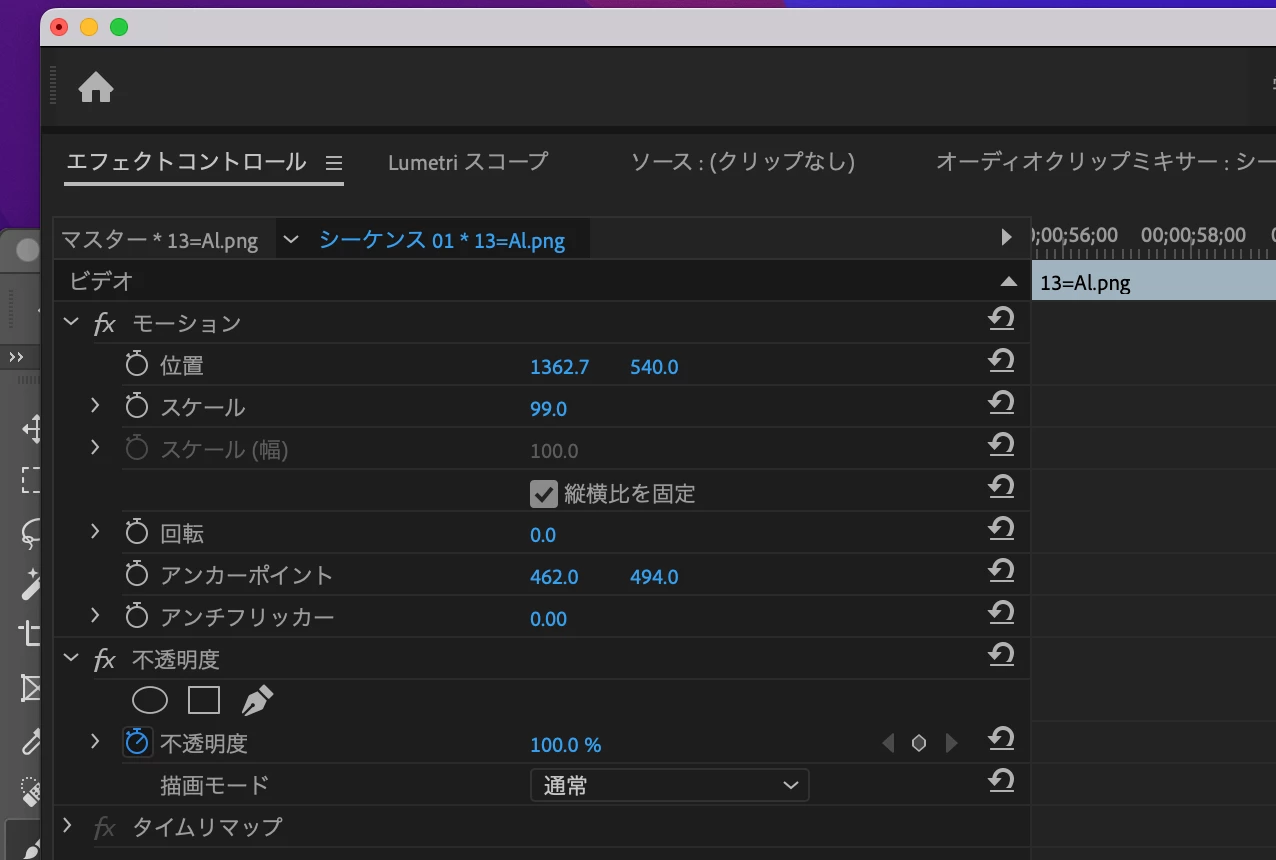Toggle animation stopwatch for アンカーポイント
Image resolution: width=1276 pixels, height=860 pixels.
coord(136,575)
